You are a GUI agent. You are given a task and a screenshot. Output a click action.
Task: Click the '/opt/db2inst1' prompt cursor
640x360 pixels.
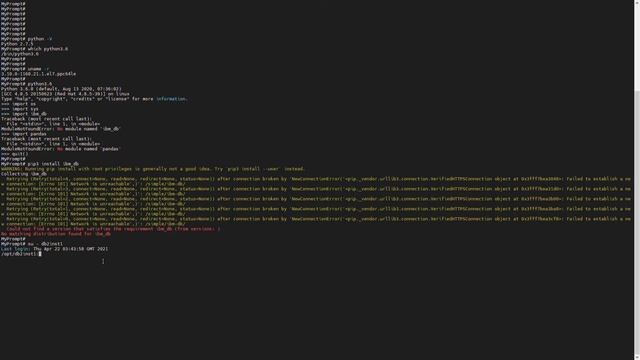pyautogui.click(x=40, y=254)
